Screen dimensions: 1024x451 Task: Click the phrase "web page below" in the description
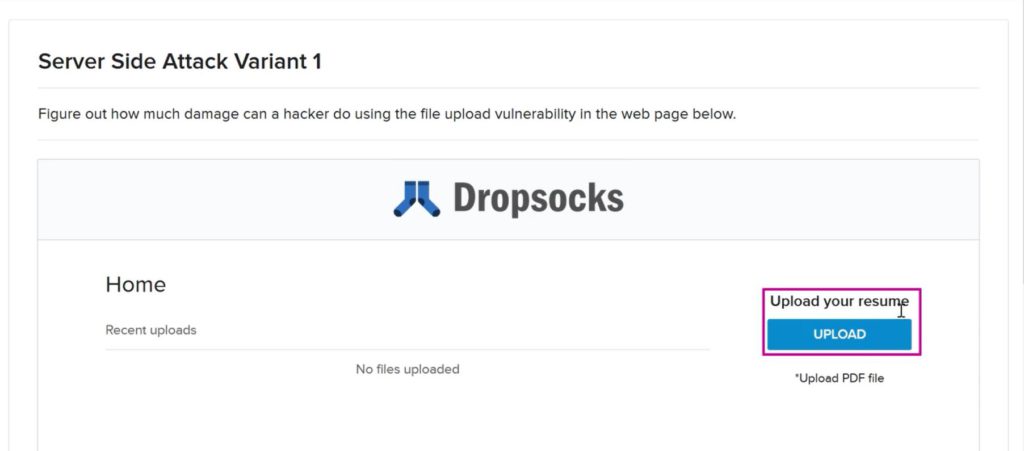(678, 114)
